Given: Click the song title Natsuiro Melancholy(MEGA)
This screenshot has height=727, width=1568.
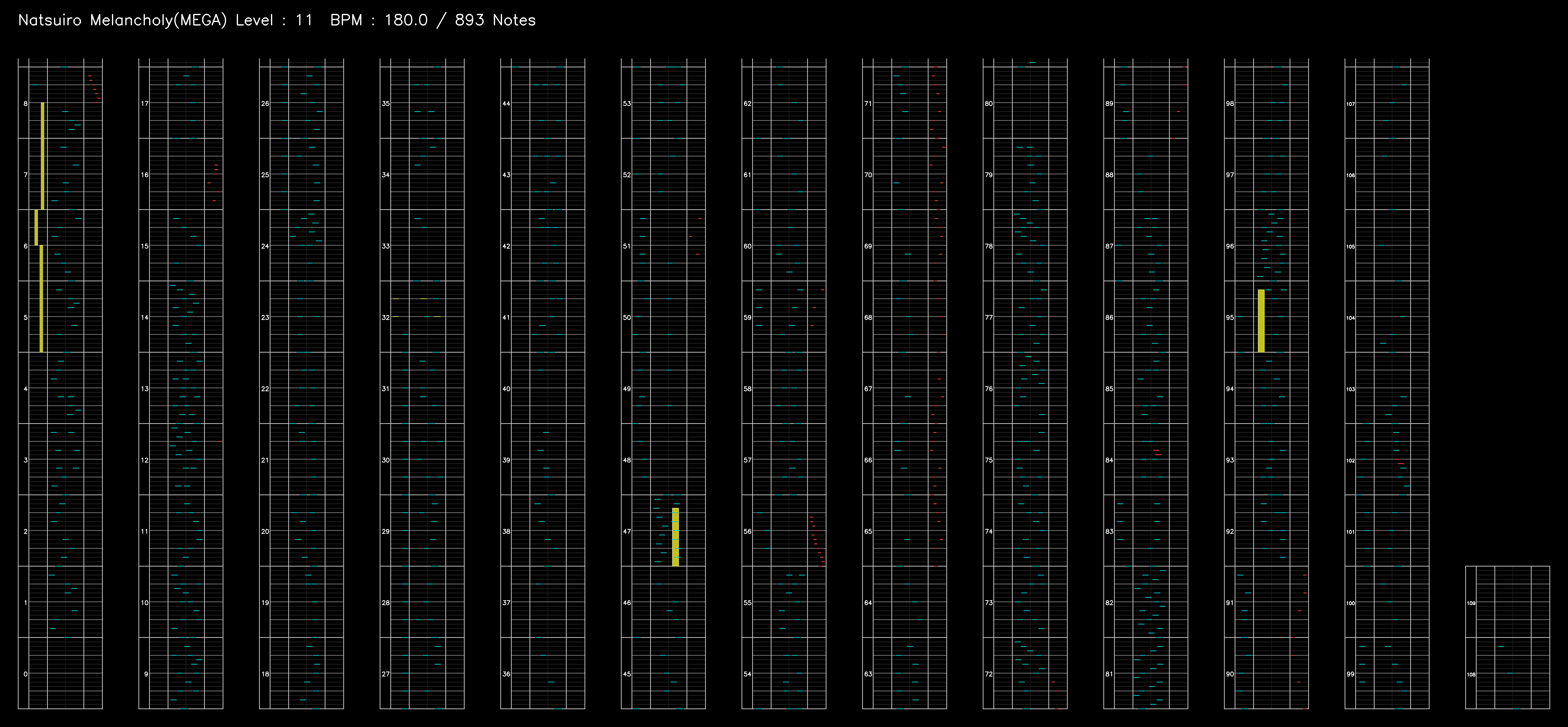Looking at the screenshot, I should tap(122, 21).
